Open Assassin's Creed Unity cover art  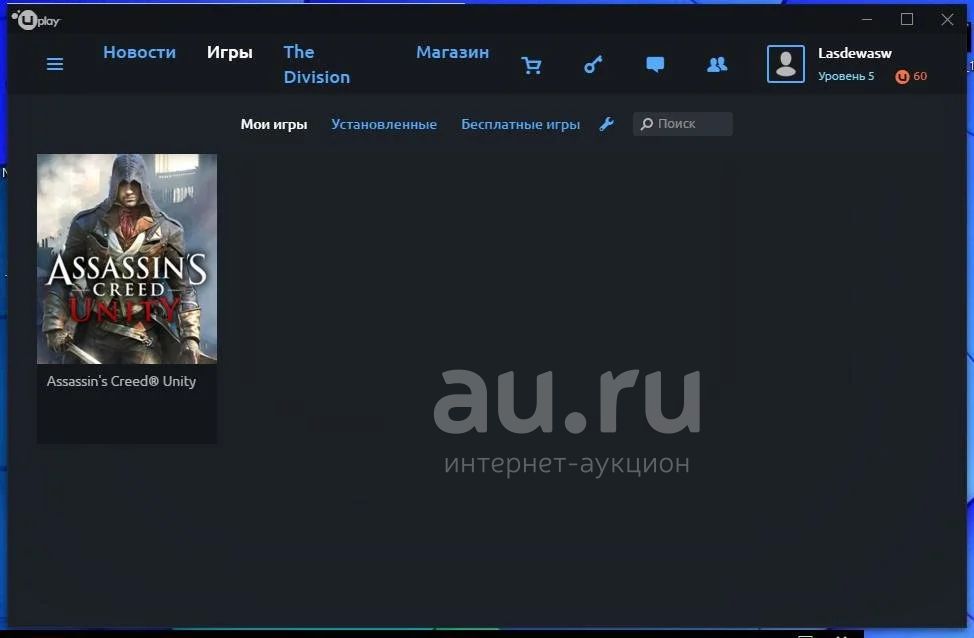pos(127,258)
